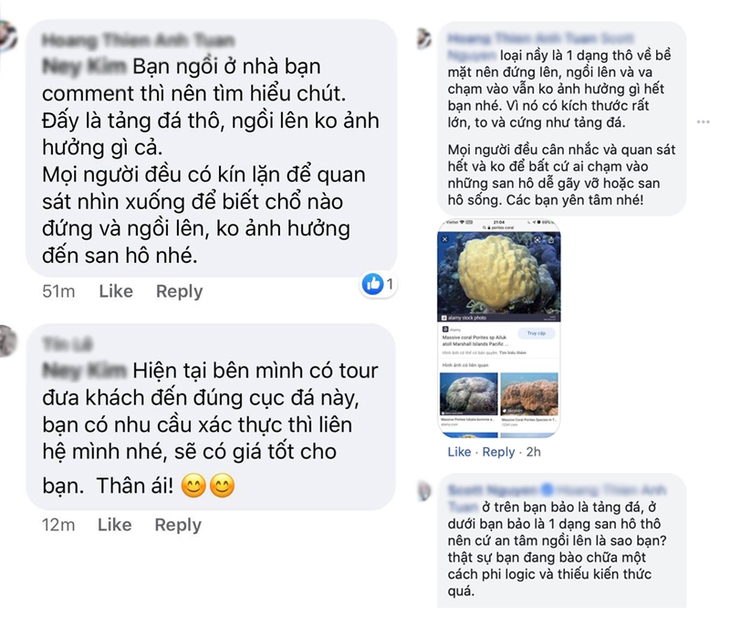Open the first commenter's profile avatar at top-left

pos(8,37)
